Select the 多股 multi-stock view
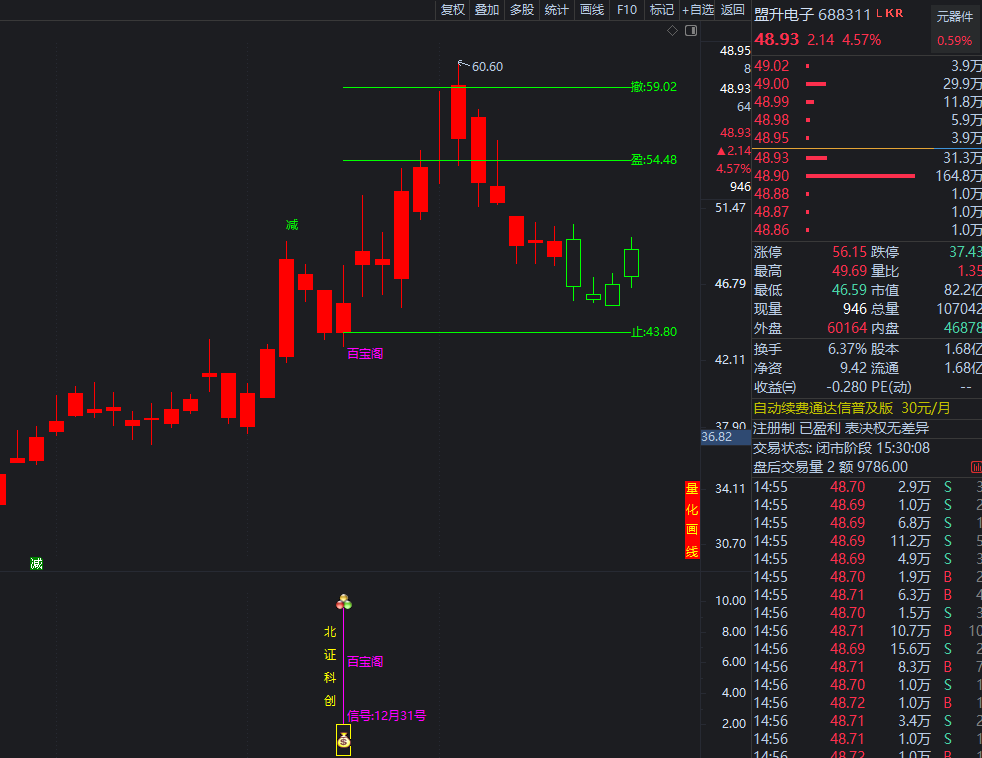 pos(522,10)
